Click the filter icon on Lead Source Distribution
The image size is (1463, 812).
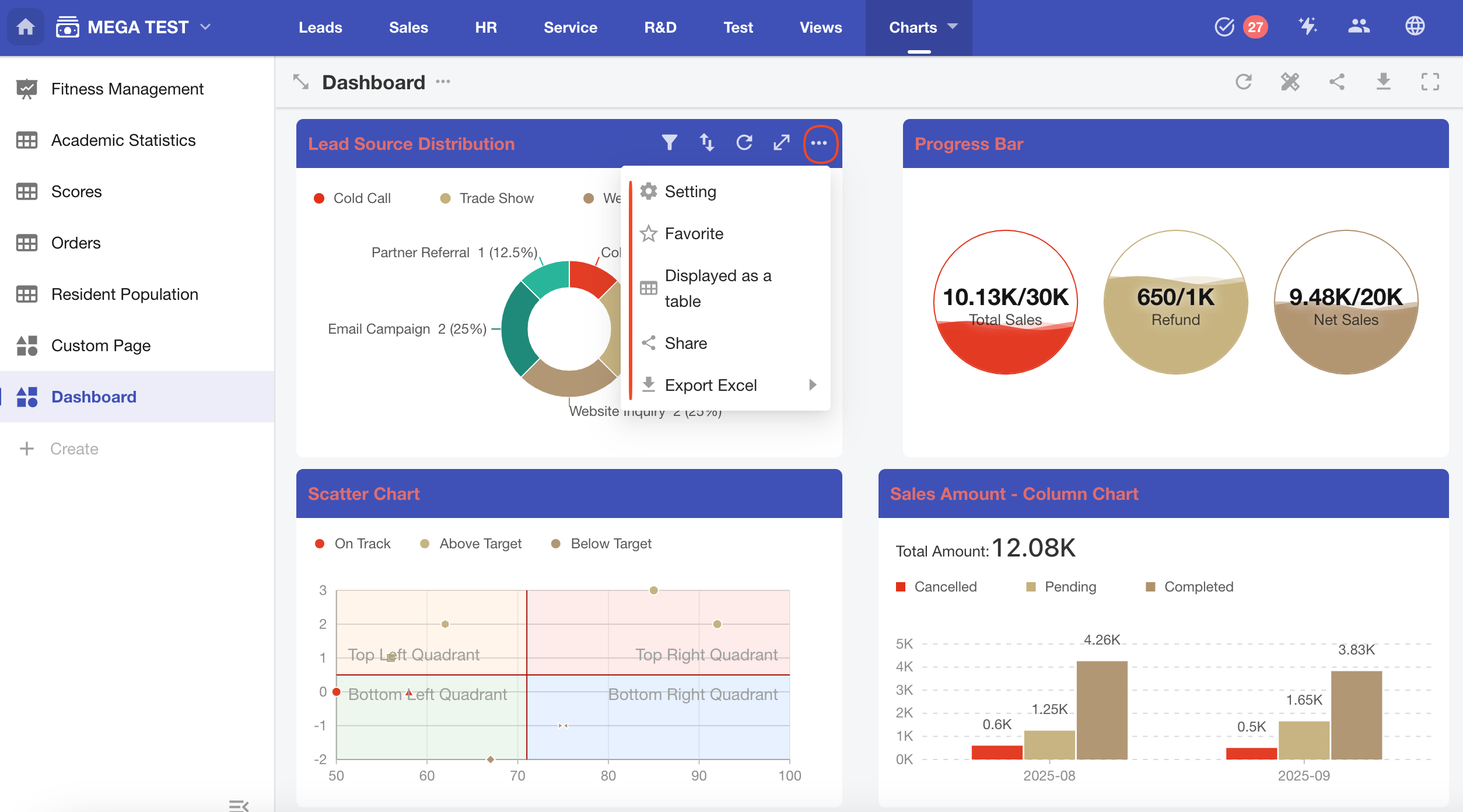[x=670, y=142]
